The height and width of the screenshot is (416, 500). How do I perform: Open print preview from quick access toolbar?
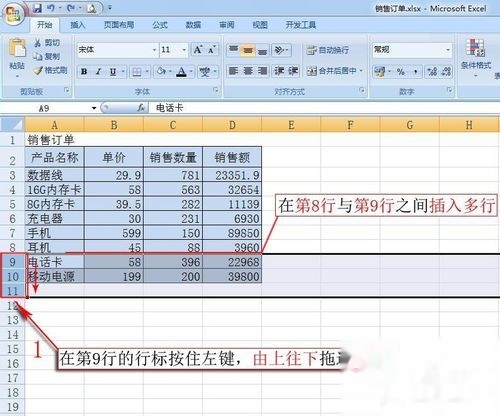91,9
